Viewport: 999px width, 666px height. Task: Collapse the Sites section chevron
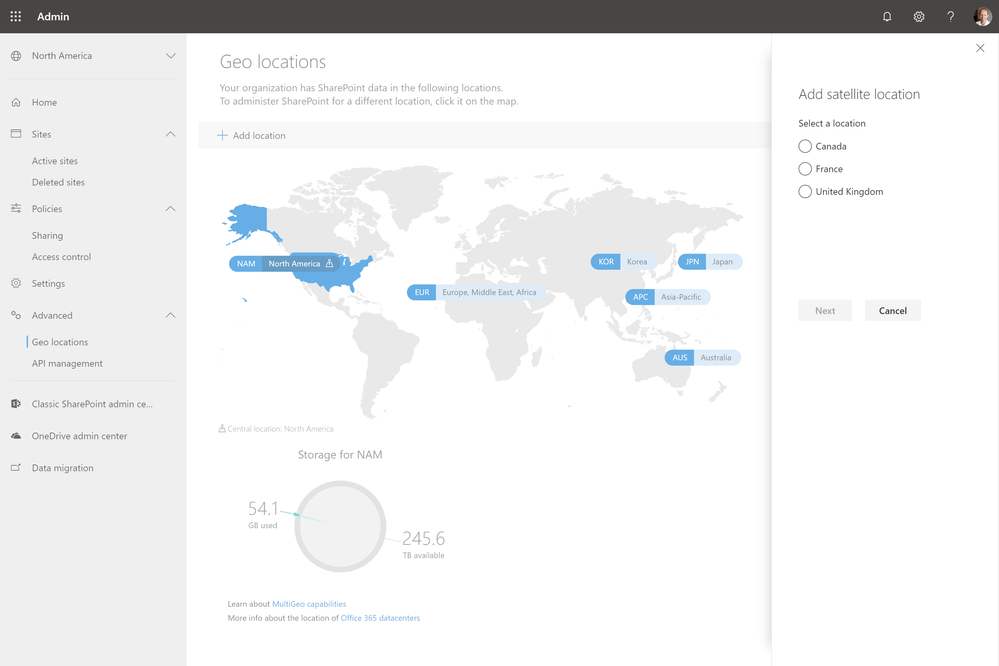click(171, 134)
